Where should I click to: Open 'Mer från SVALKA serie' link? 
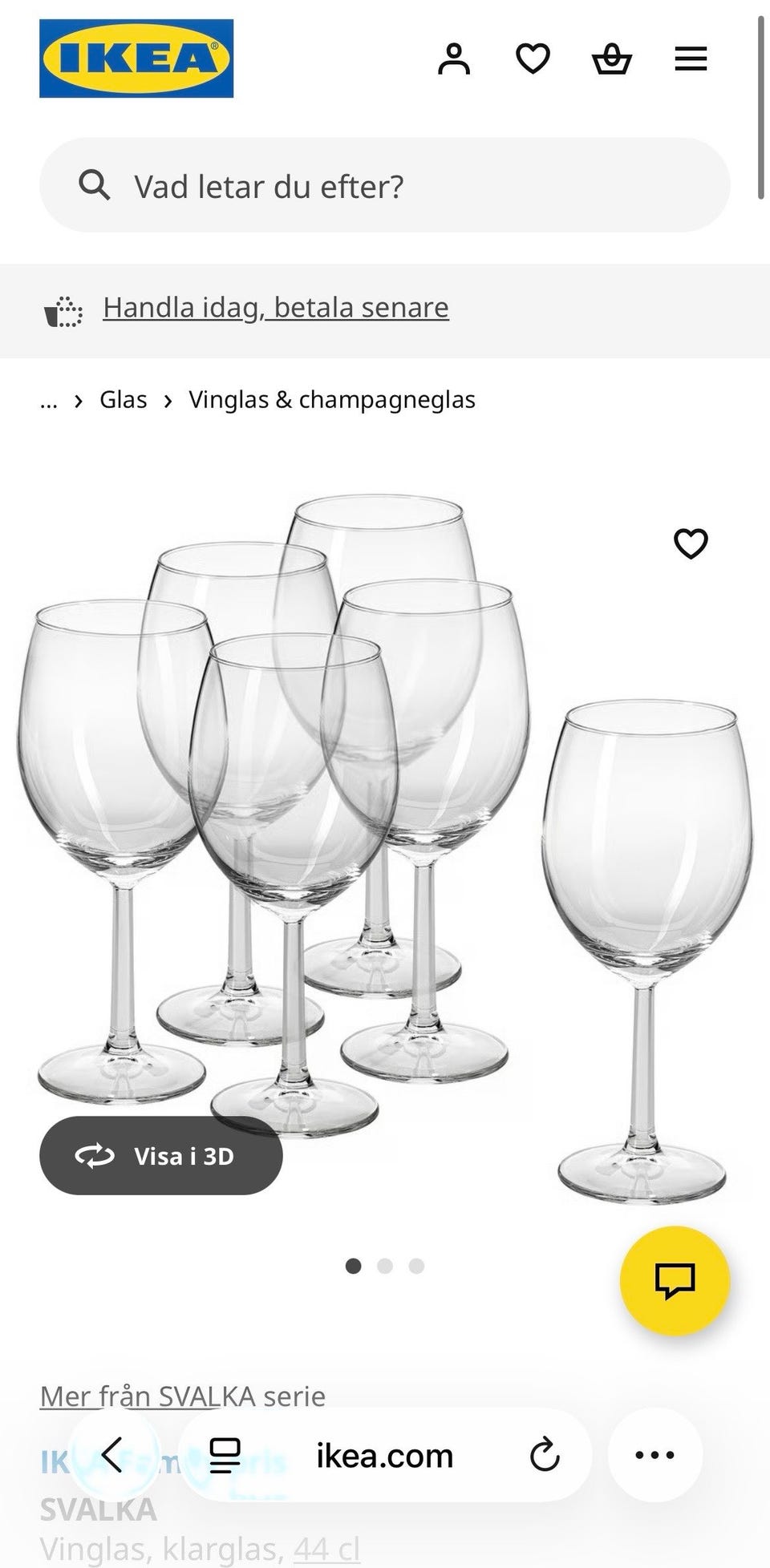183,1396
